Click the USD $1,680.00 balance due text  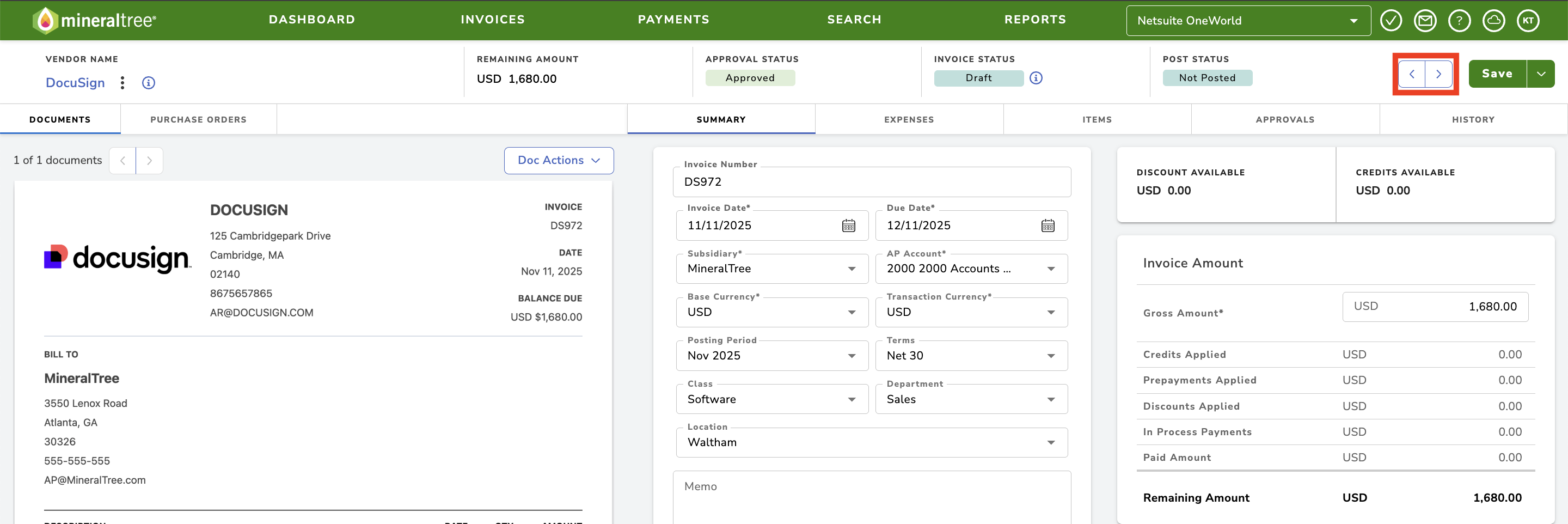(546, 317)
